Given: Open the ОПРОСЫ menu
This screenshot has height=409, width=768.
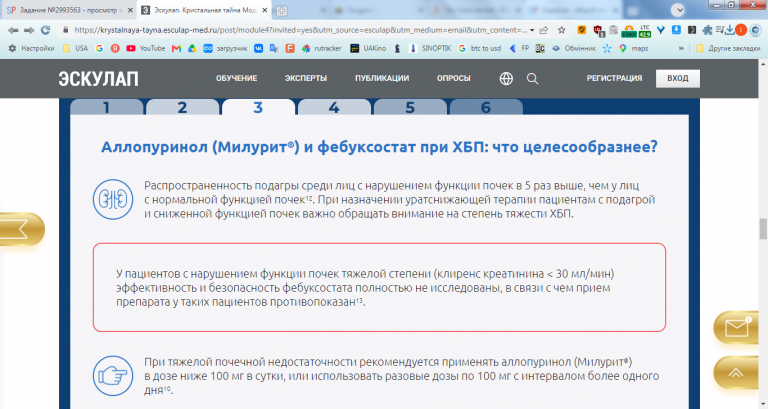Looking at the screenshot, I should (x=454, y=78).
